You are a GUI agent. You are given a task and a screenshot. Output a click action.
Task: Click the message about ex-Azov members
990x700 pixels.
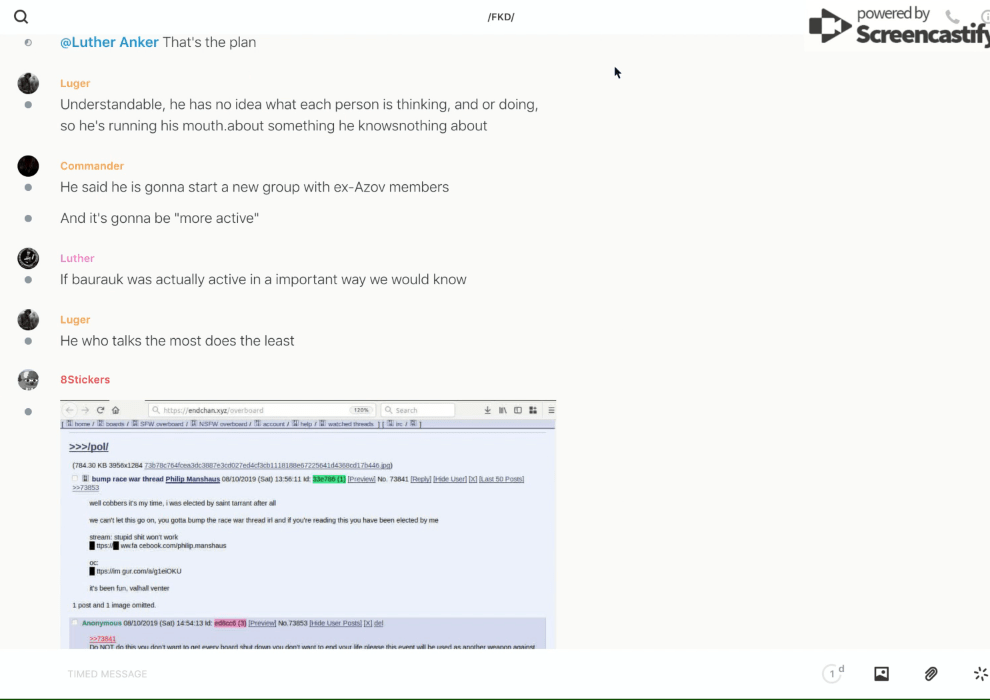point(254,187)
